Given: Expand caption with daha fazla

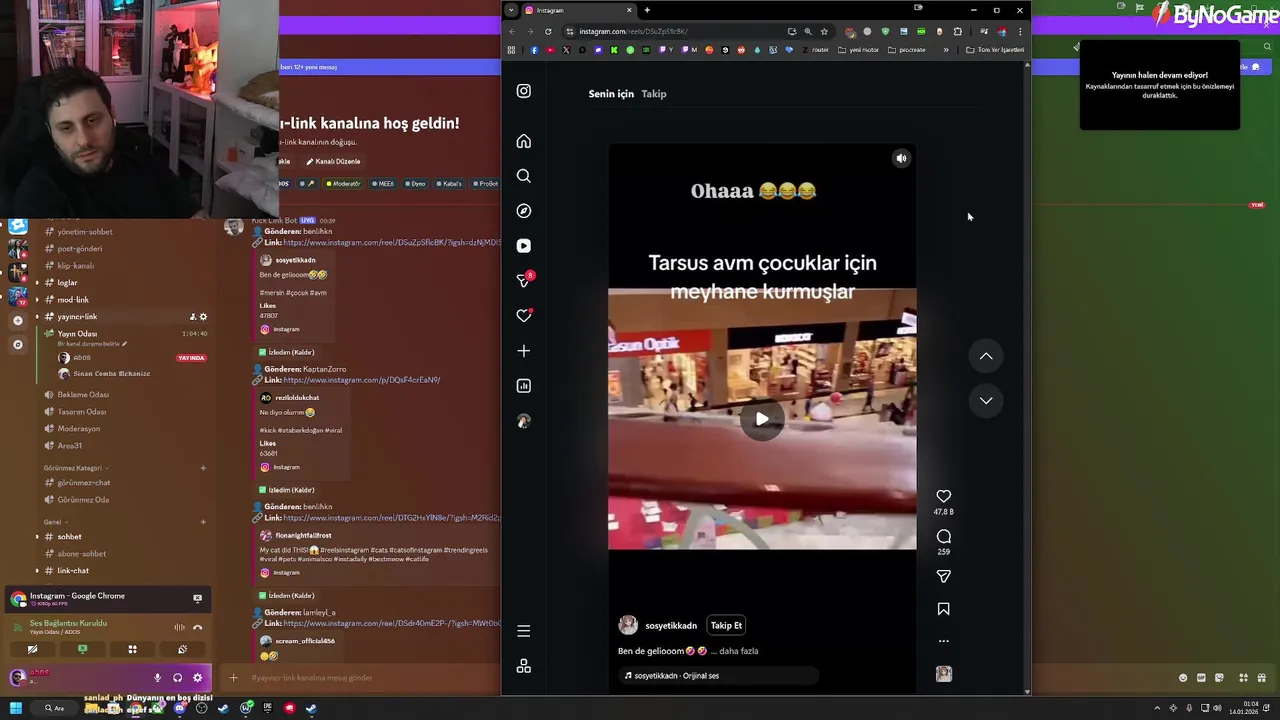Looking at the screenshot, I should 739,651.
